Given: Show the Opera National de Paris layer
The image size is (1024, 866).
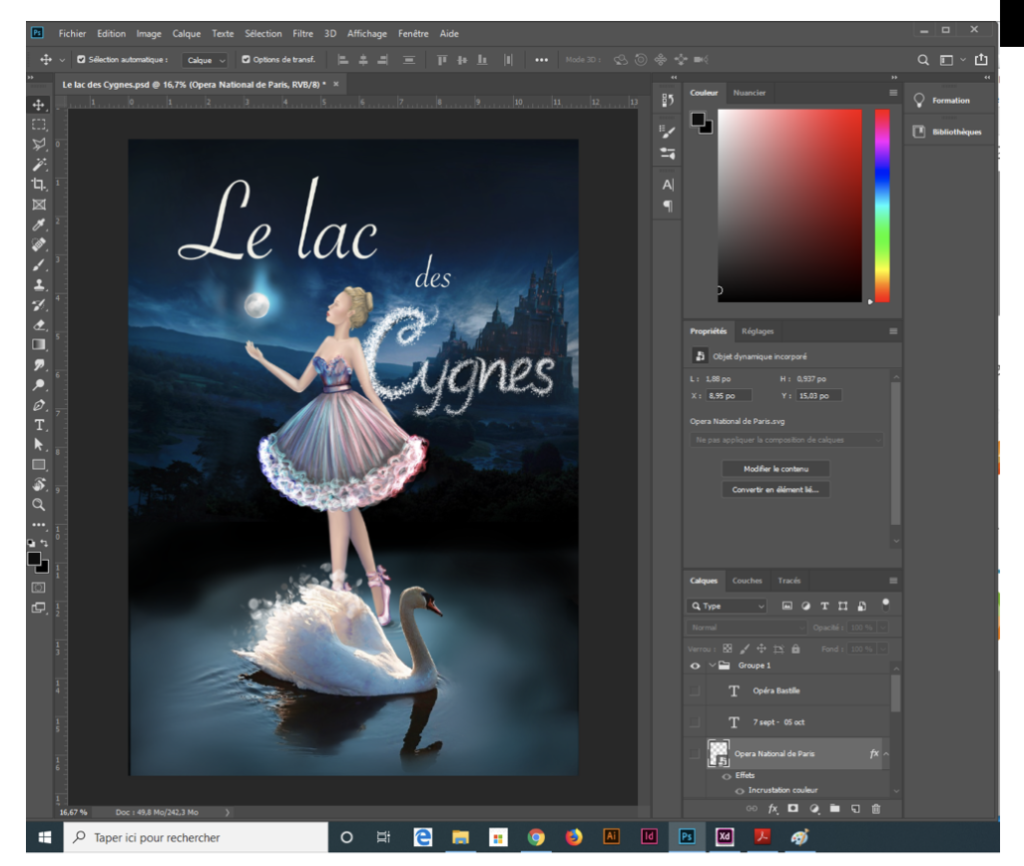Looking at the screenshot, I should tap(695, 754).
